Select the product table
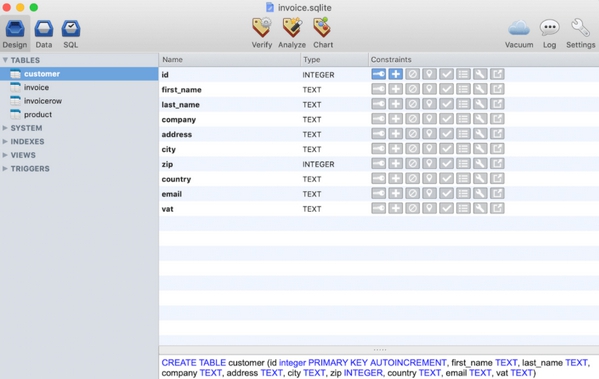The height and width of the screenshot is (379, 599). click(79, 114)
